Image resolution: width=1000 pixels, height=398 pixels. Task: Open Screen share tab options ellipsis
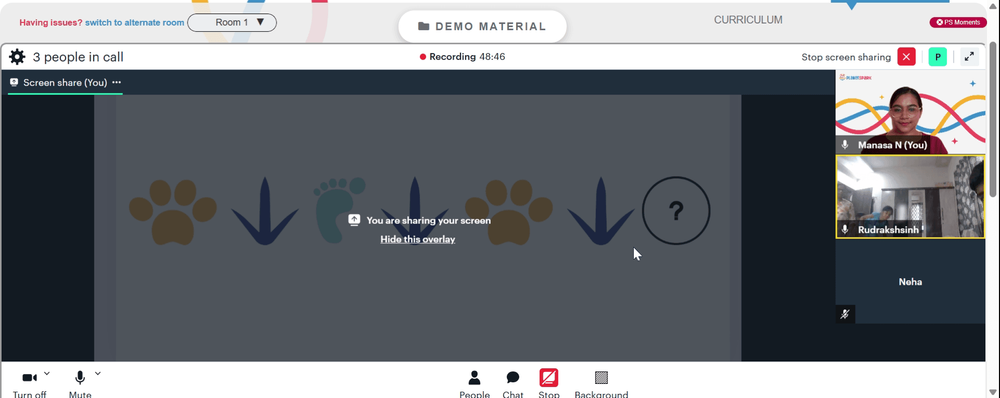pos(116,82)
